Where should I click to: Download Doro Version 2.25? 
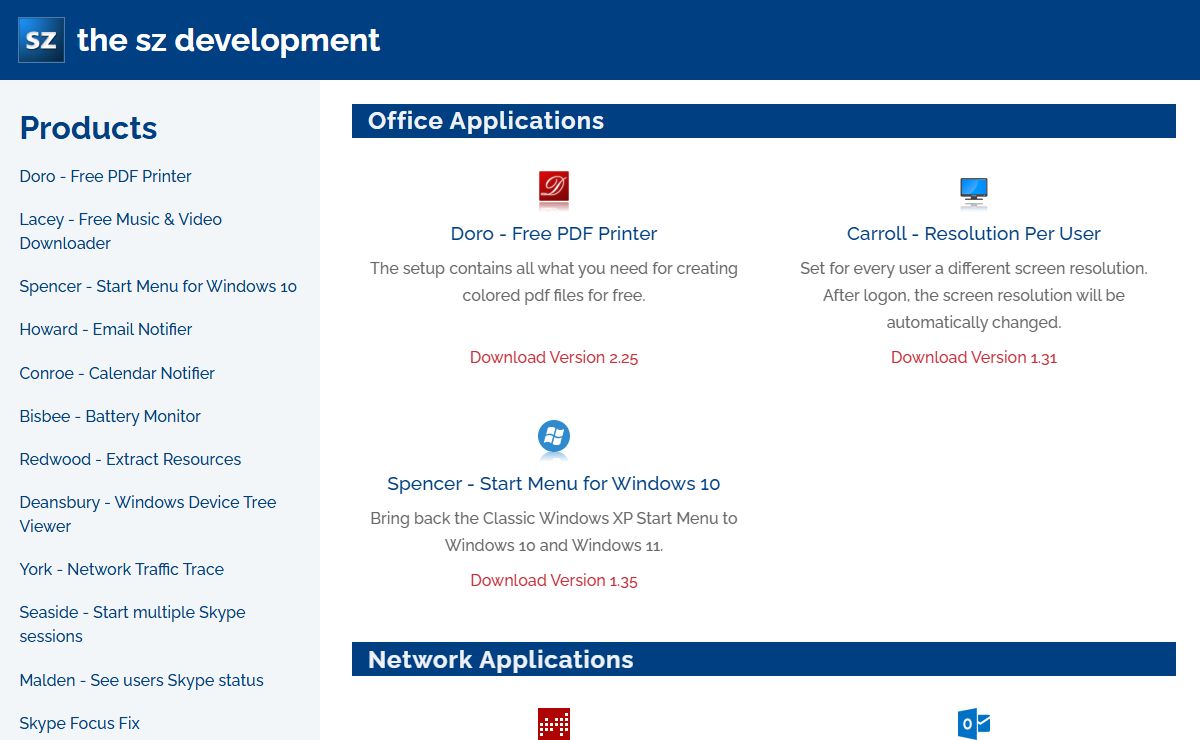click(554, 357)
